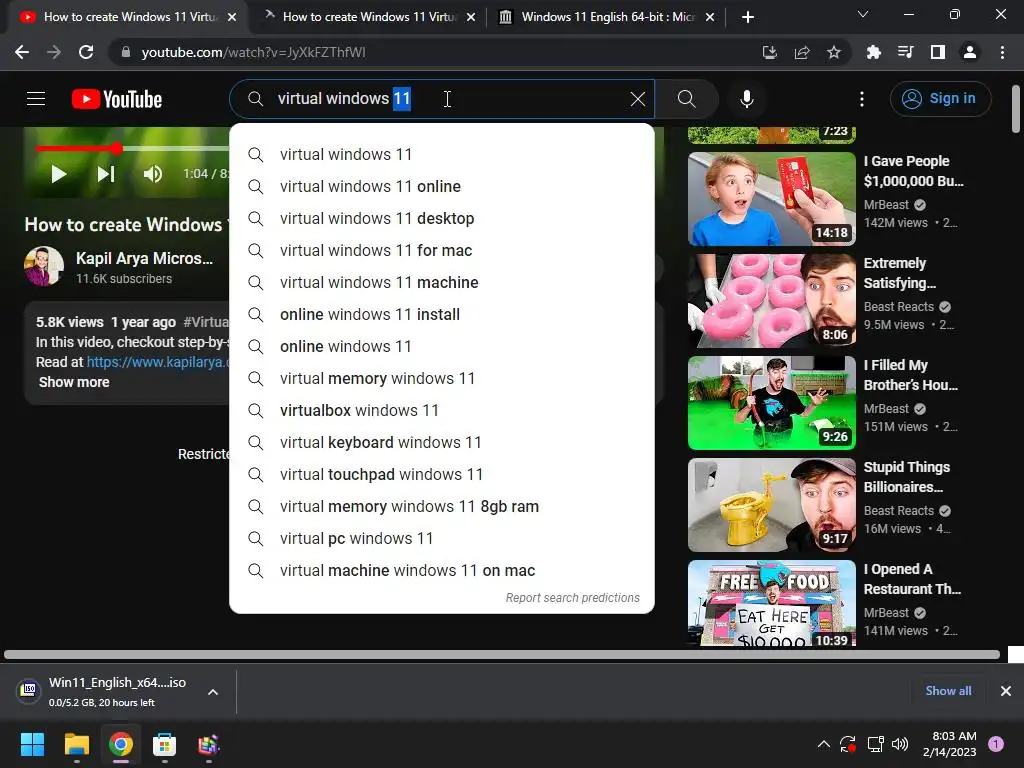Open the share this page icon
This screenshot has width=1024, height=768.
point(801,52)
